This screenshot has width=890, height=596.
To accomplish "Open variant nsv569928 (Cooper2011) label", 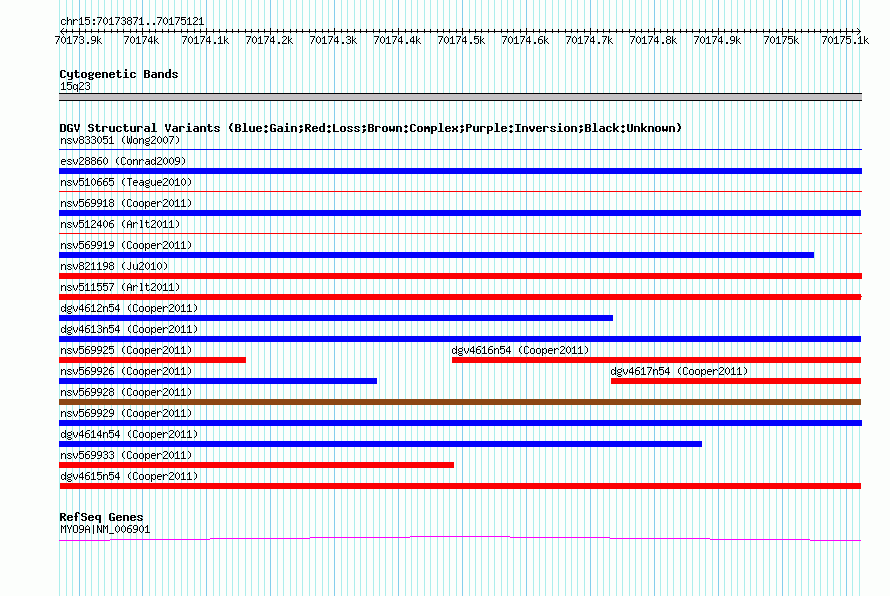I will [126, 392].
